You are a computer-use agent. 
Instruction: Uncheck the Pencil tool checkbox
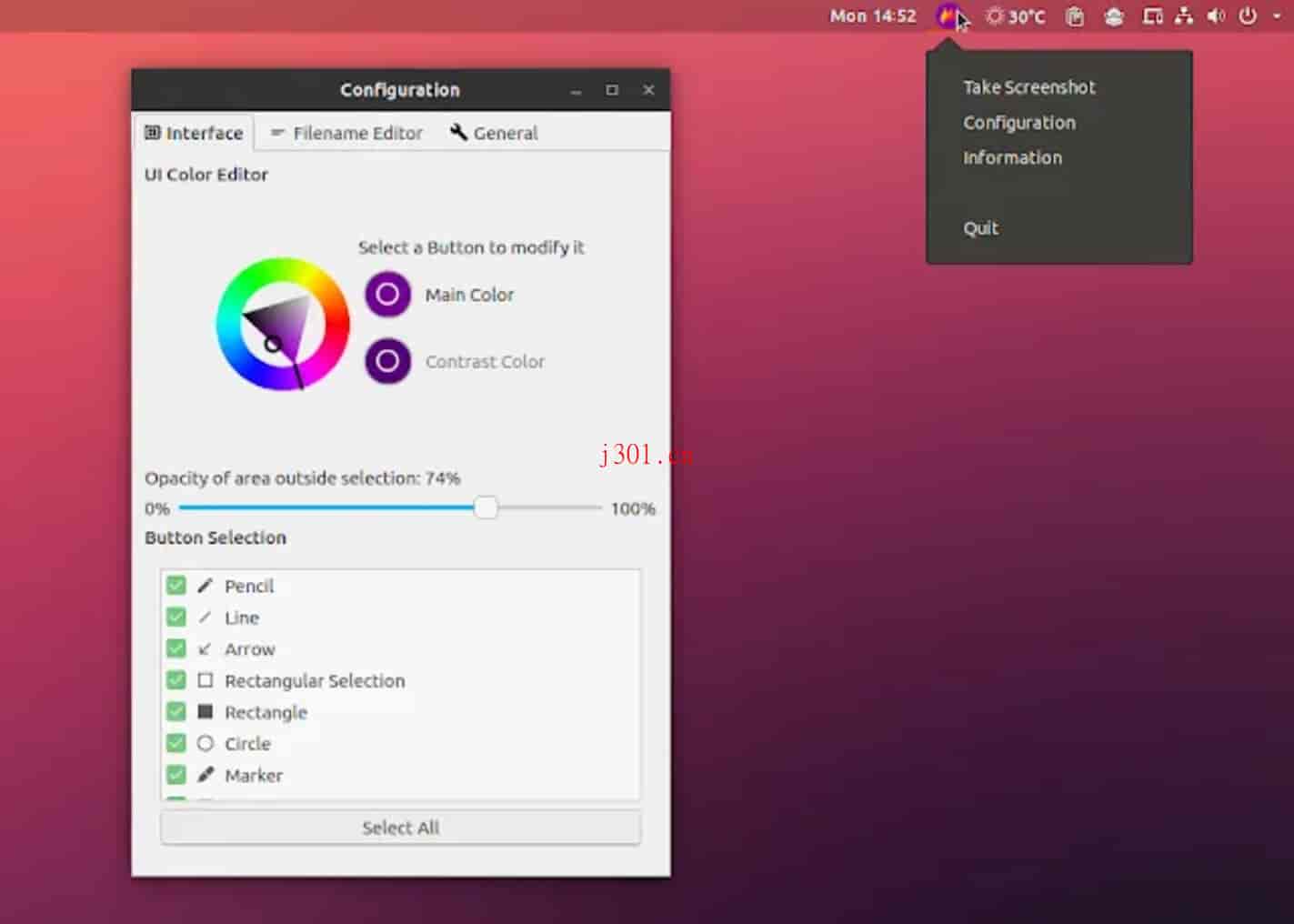click(176, 586)
